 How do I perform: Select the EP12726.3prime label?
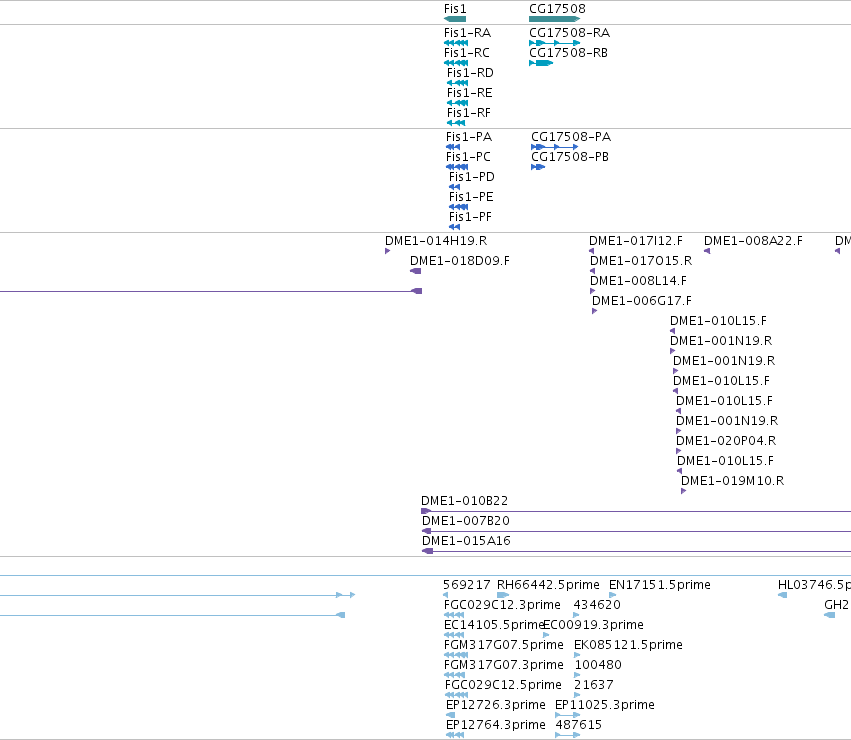496,706
